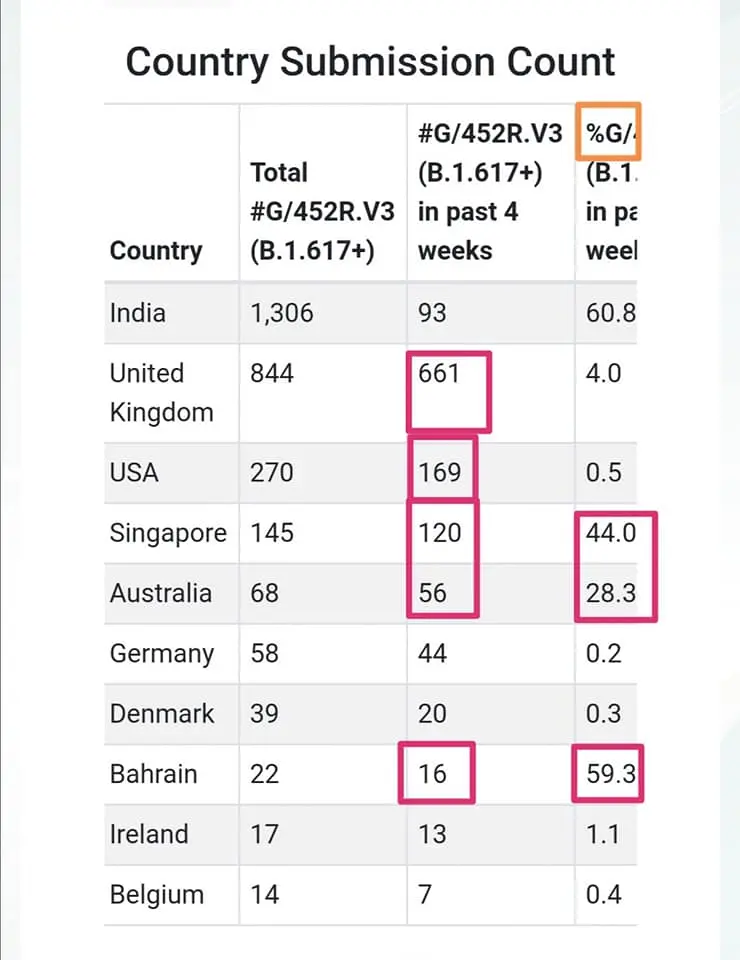Screen dimensions: 740x960
Task: Click the Ireland country cell
Action: point(150,834)
